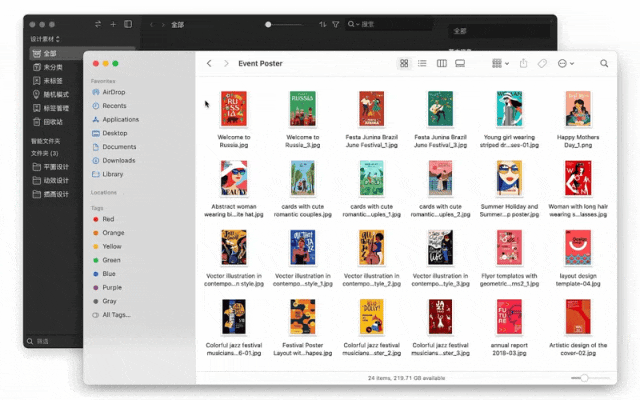Viewport: 640px width, 400px height.
Task: Click the switch icon in dark window toolbar
Action: 98,24
